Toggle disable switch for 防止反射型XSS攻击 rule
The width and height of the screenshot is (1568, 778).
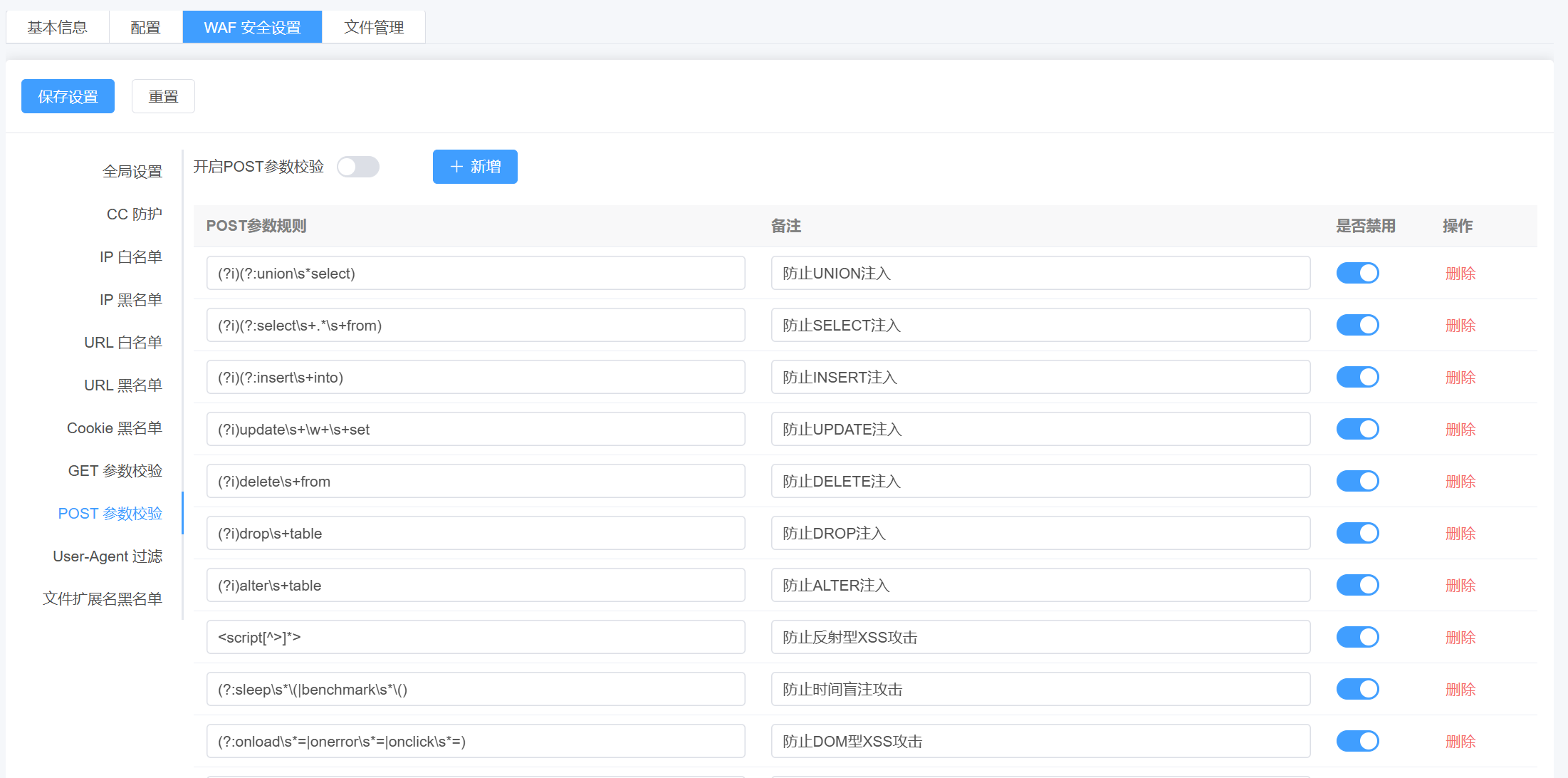pyautogui.click(x=1357, y=637)
